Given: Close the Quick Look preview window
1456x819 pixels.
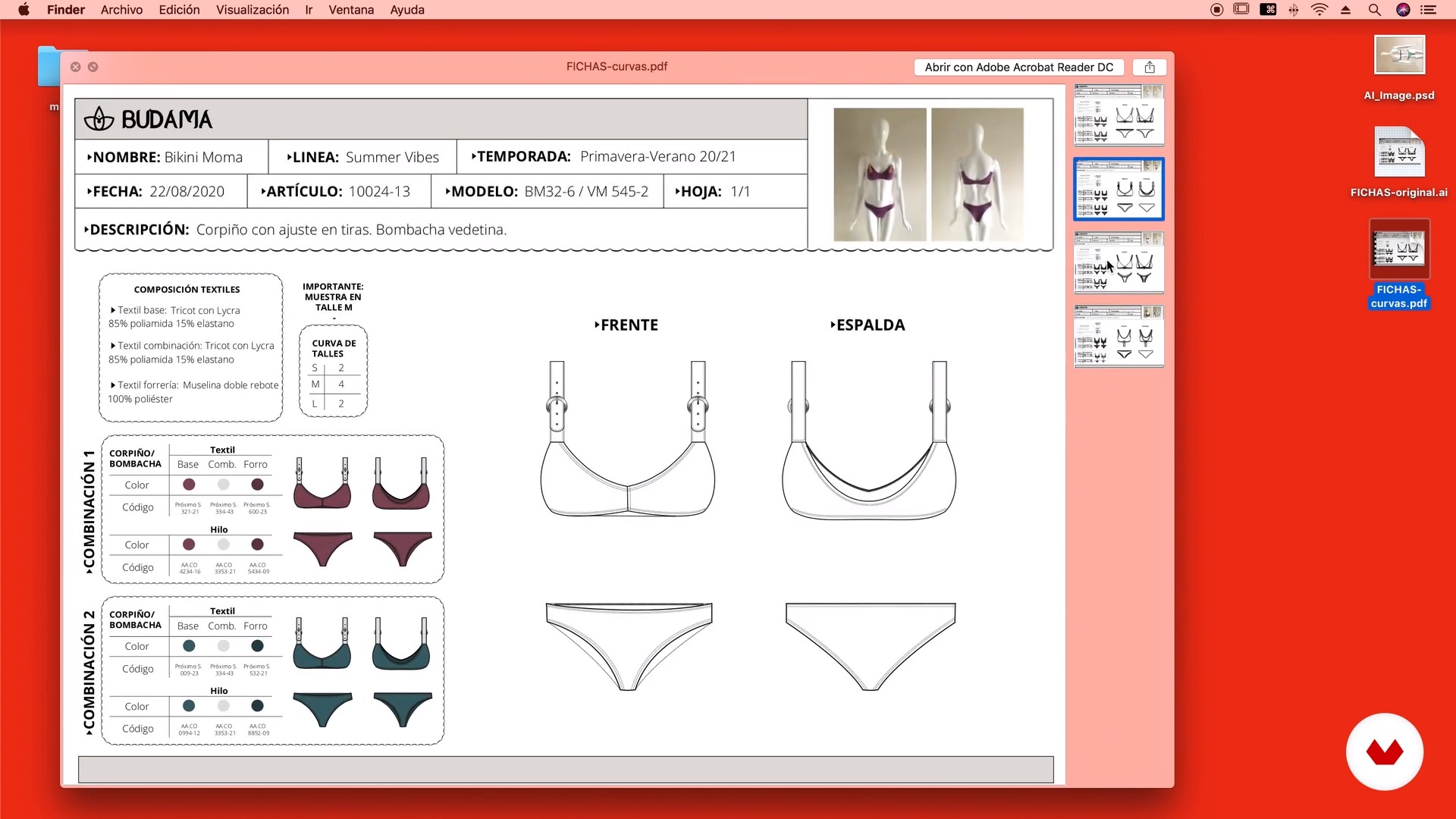Looking at the screenshot, I should [76, 67].
